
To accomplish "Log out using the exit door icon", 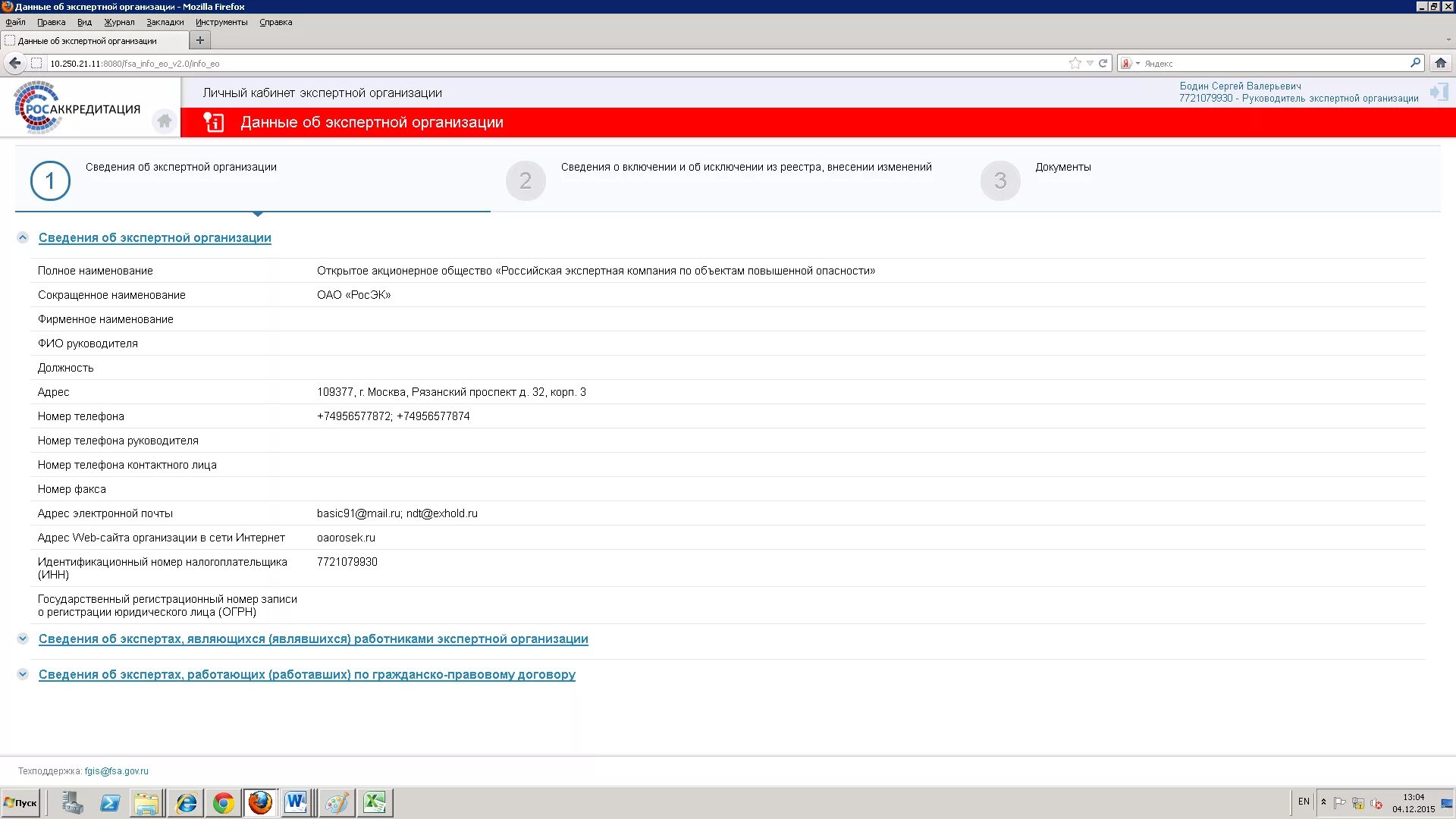I will click(1439, 93).
